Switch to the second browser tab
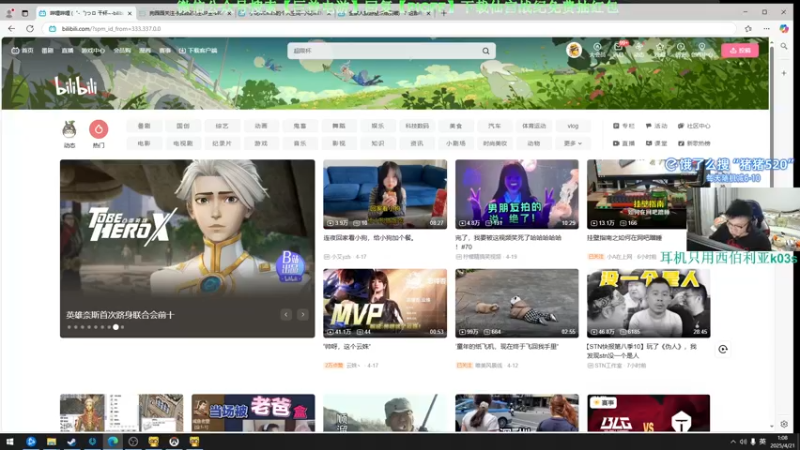This screenshot has width=800, height=450. tap(185, 13)
